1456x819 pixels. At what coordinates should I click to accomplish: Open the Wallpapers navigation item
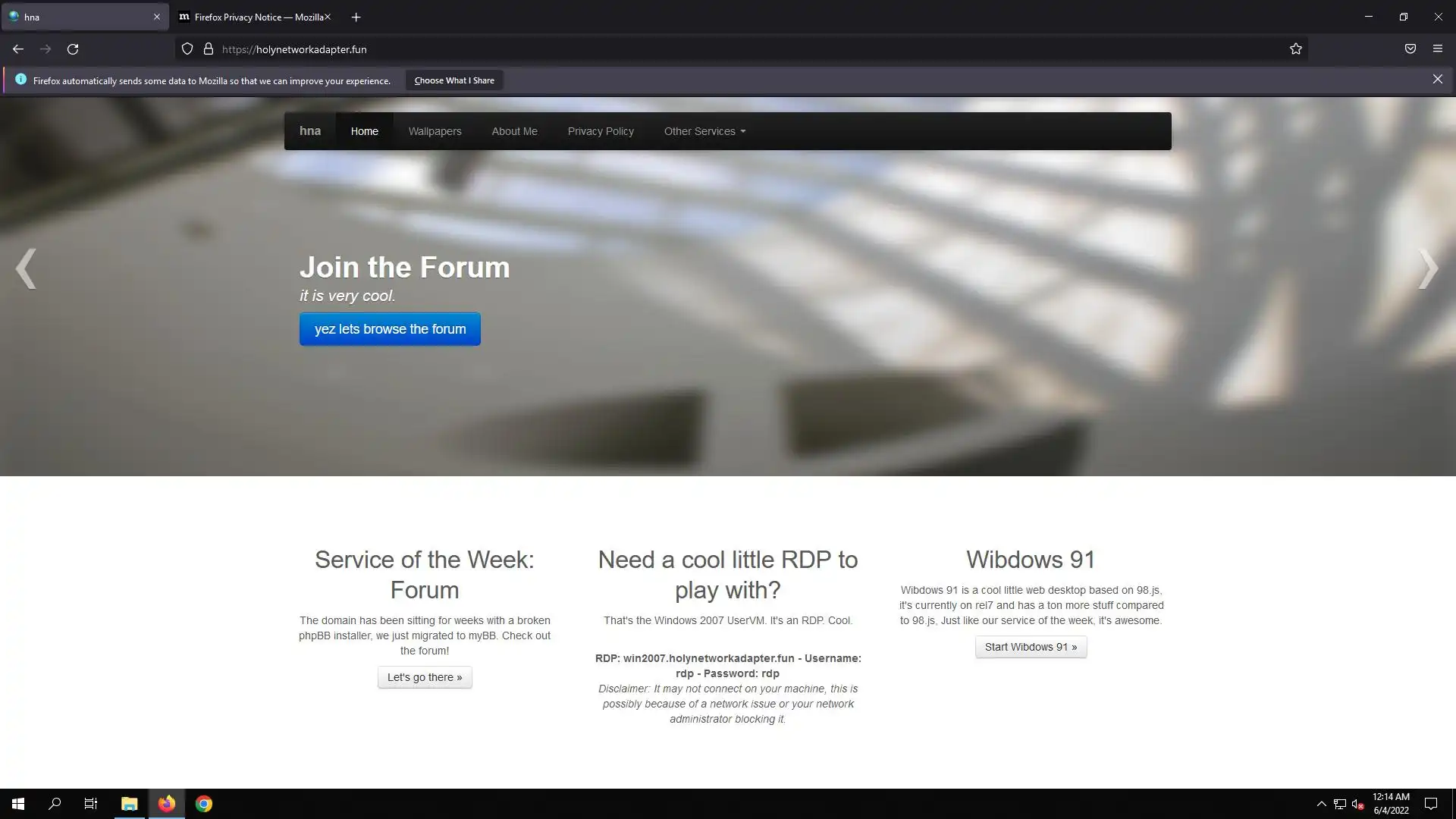click(435, 131)
